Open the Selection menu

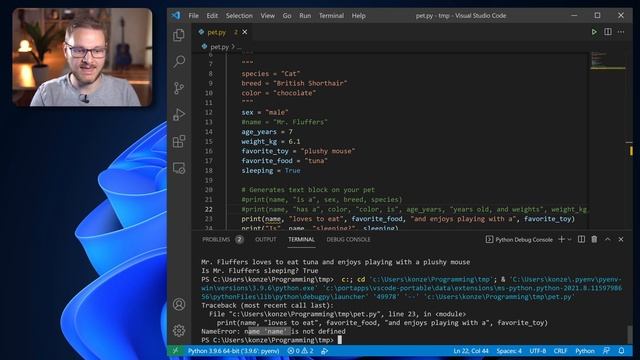pos(239,16)
